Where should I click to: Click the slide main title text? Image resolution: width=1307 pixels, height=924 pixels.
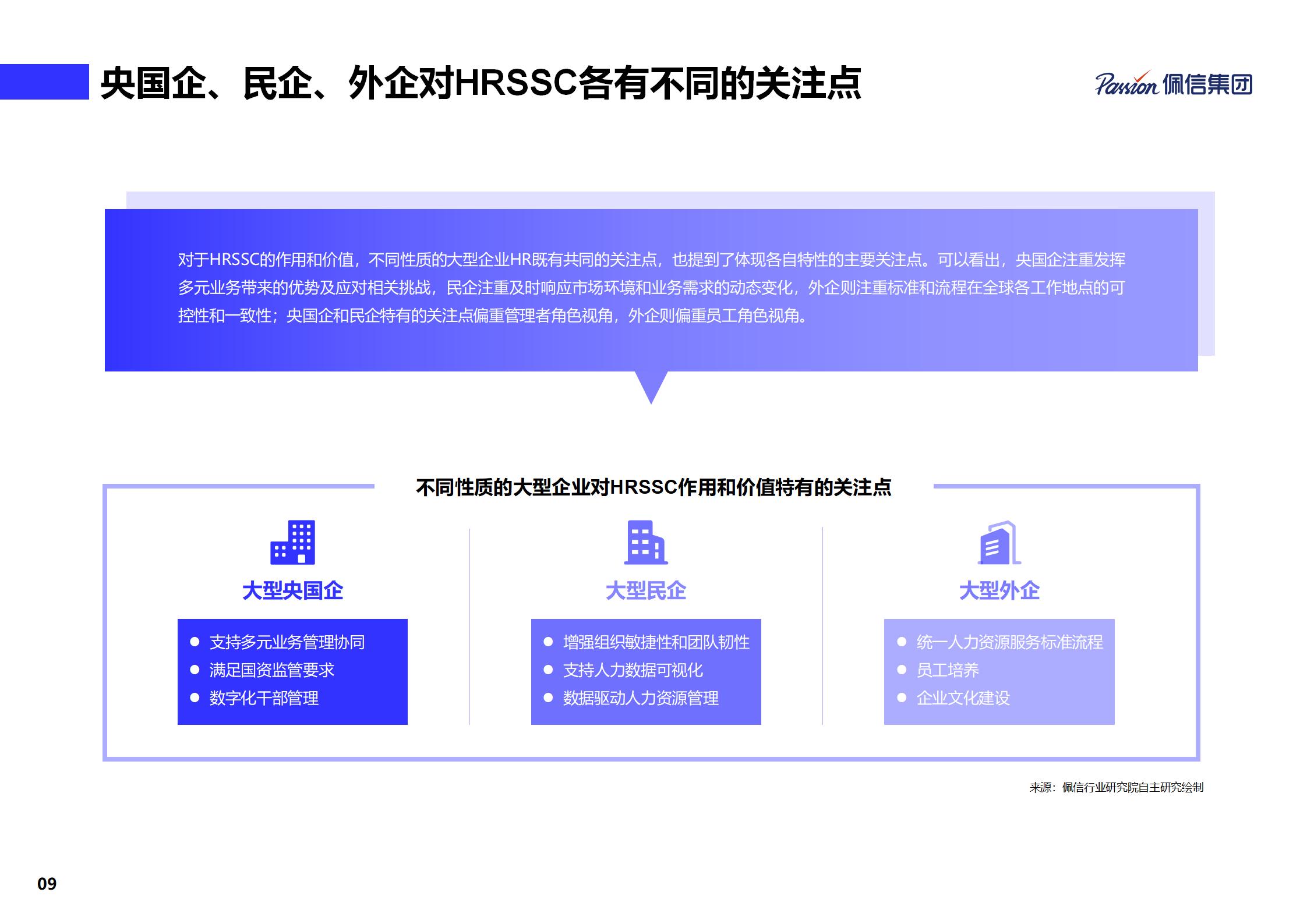tap(481, 84)
